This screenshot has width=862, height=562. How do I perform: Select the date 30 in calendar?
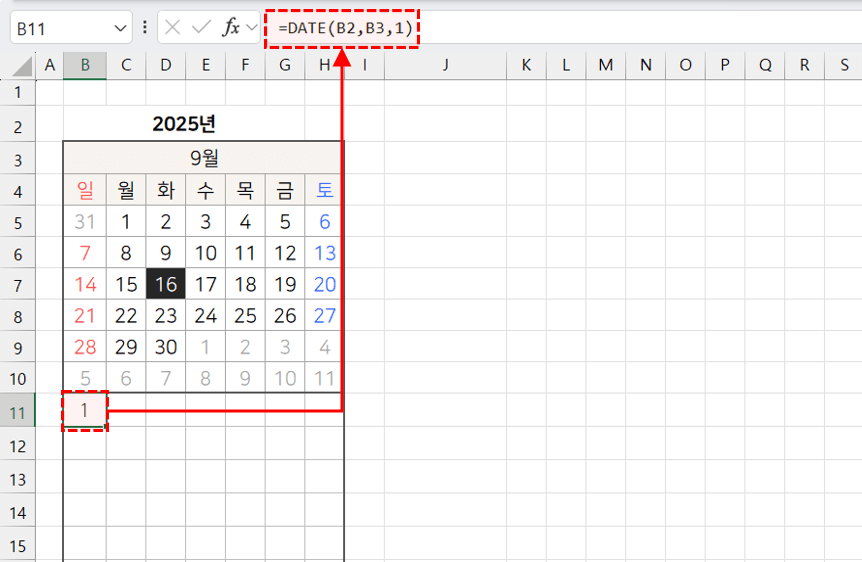point(166,348)
